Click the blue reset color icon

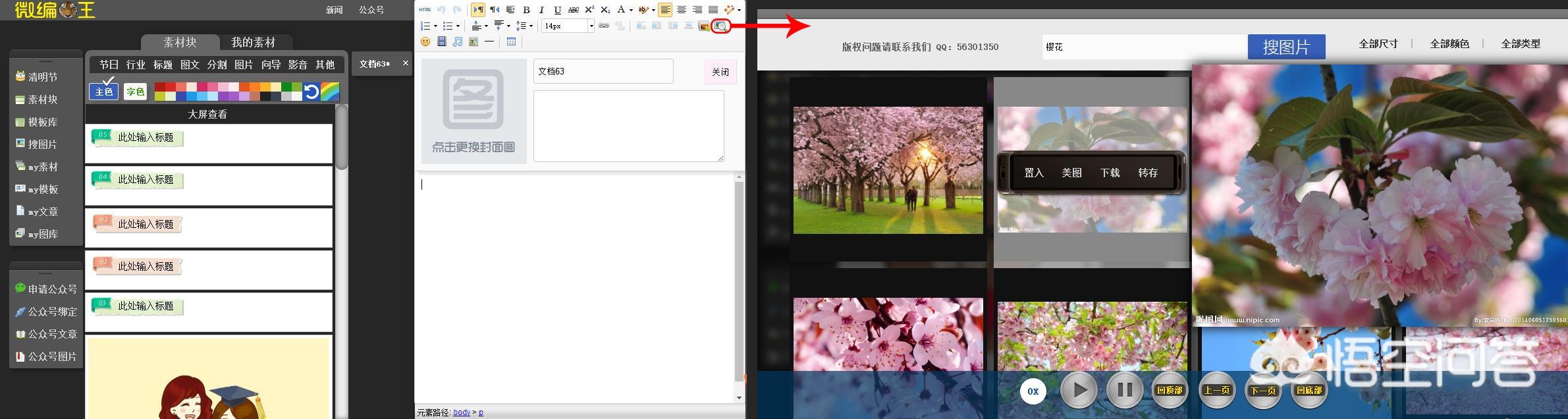(311, 92)
